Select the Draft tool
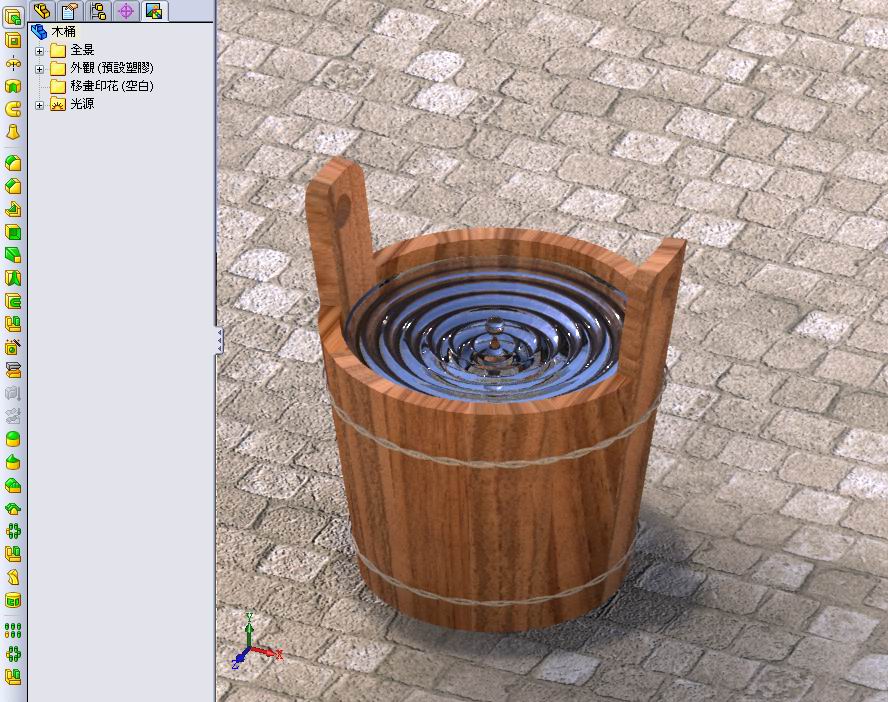888x702 pixels. (x=12, y=255)
